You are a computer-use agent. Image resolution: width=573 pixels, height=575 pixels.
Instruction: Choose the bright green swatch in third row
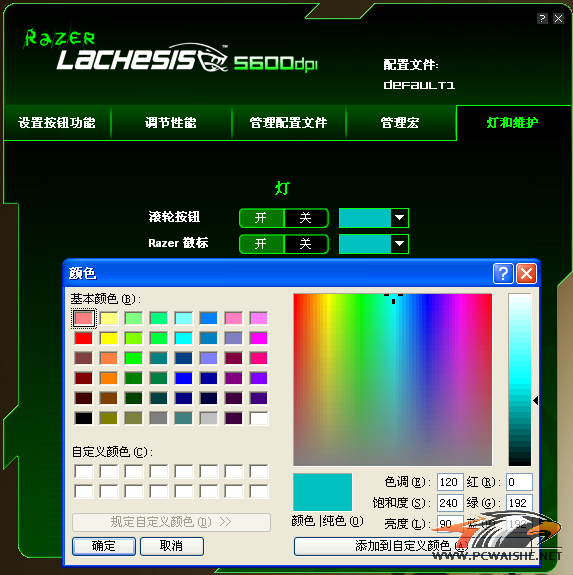coord(133,358)
